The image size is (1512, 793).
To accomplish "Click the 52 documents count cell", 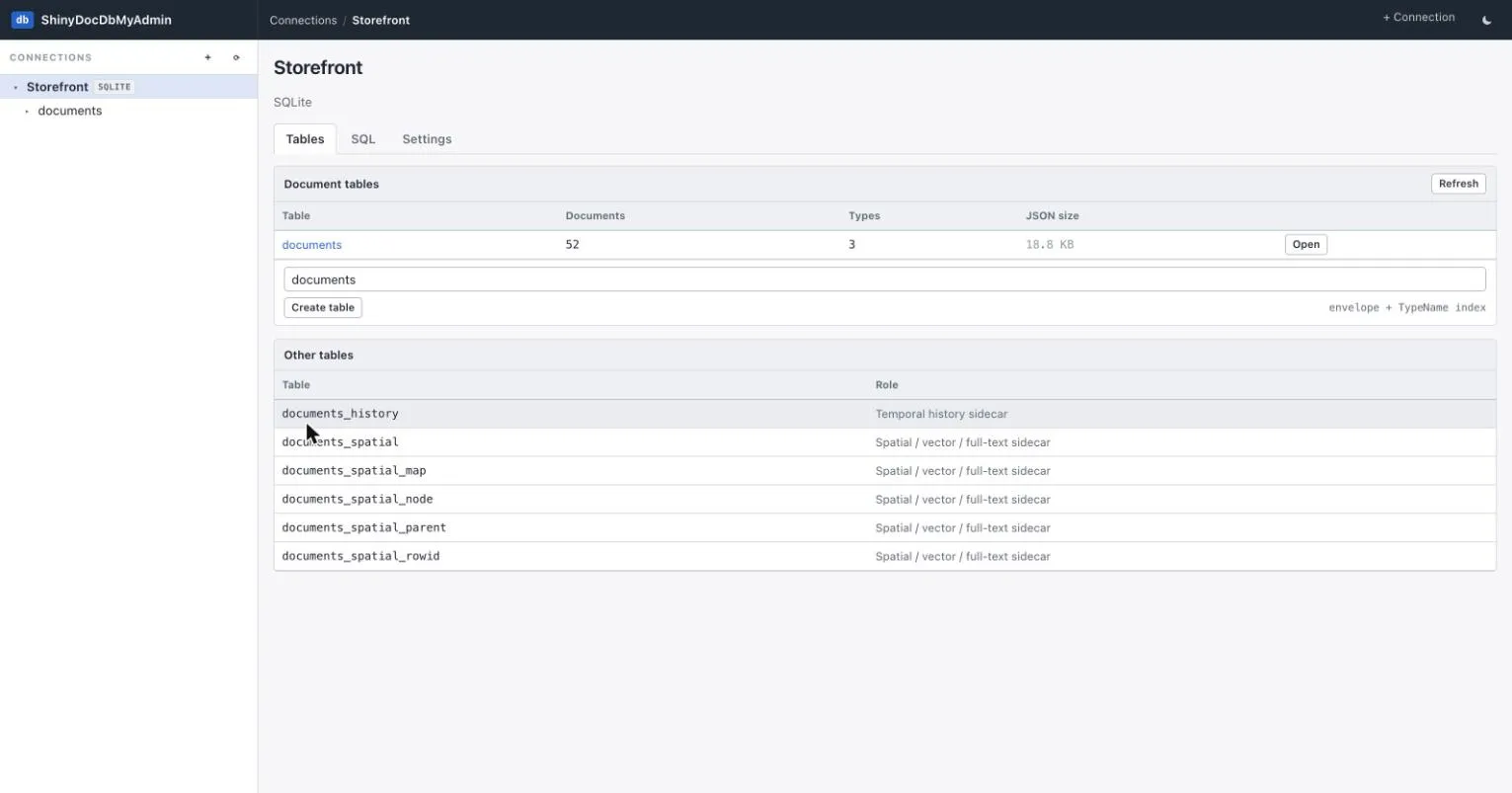I will (572, 244).
